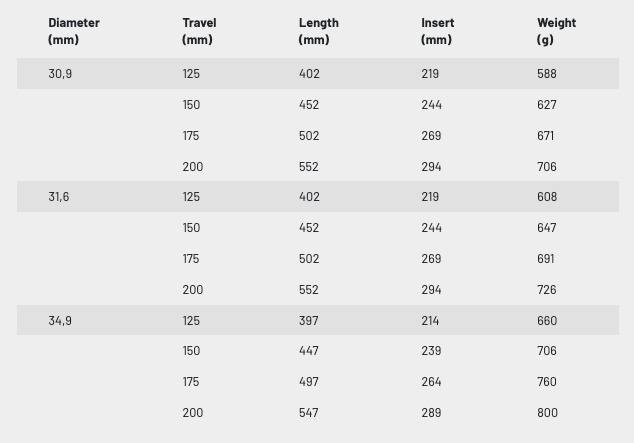Click the 660 weight value
This screenshot has height=443, width=634.
pyautogui.click(x=547, y=321)
